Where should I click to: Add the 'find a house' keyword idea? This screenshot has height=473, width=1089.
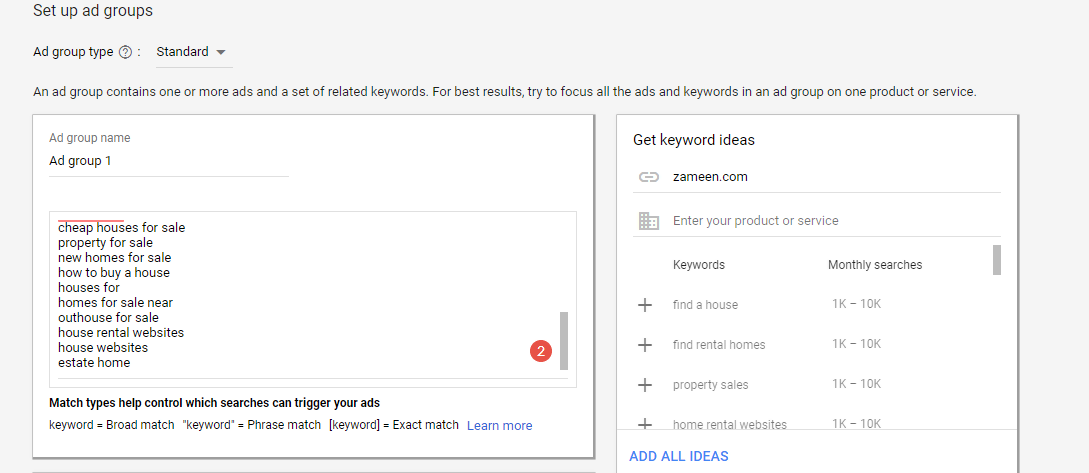coord(645,305)
